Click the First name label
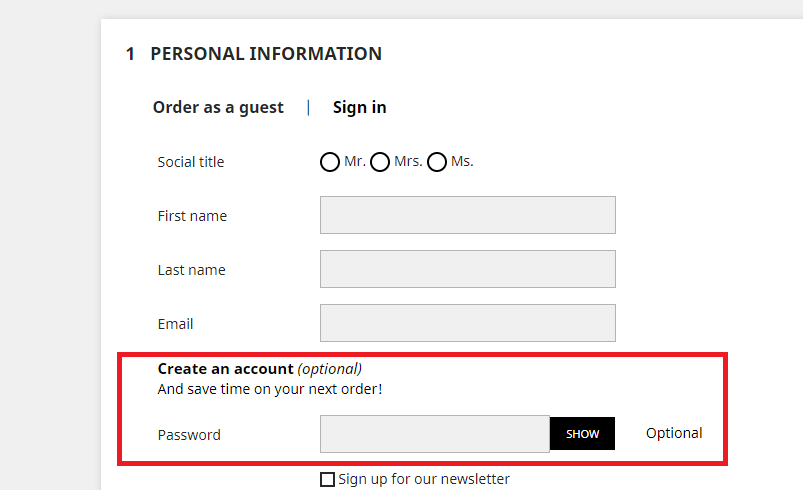Image resolution: width=803 pixels, height=490 pixels. coord(192,216)
